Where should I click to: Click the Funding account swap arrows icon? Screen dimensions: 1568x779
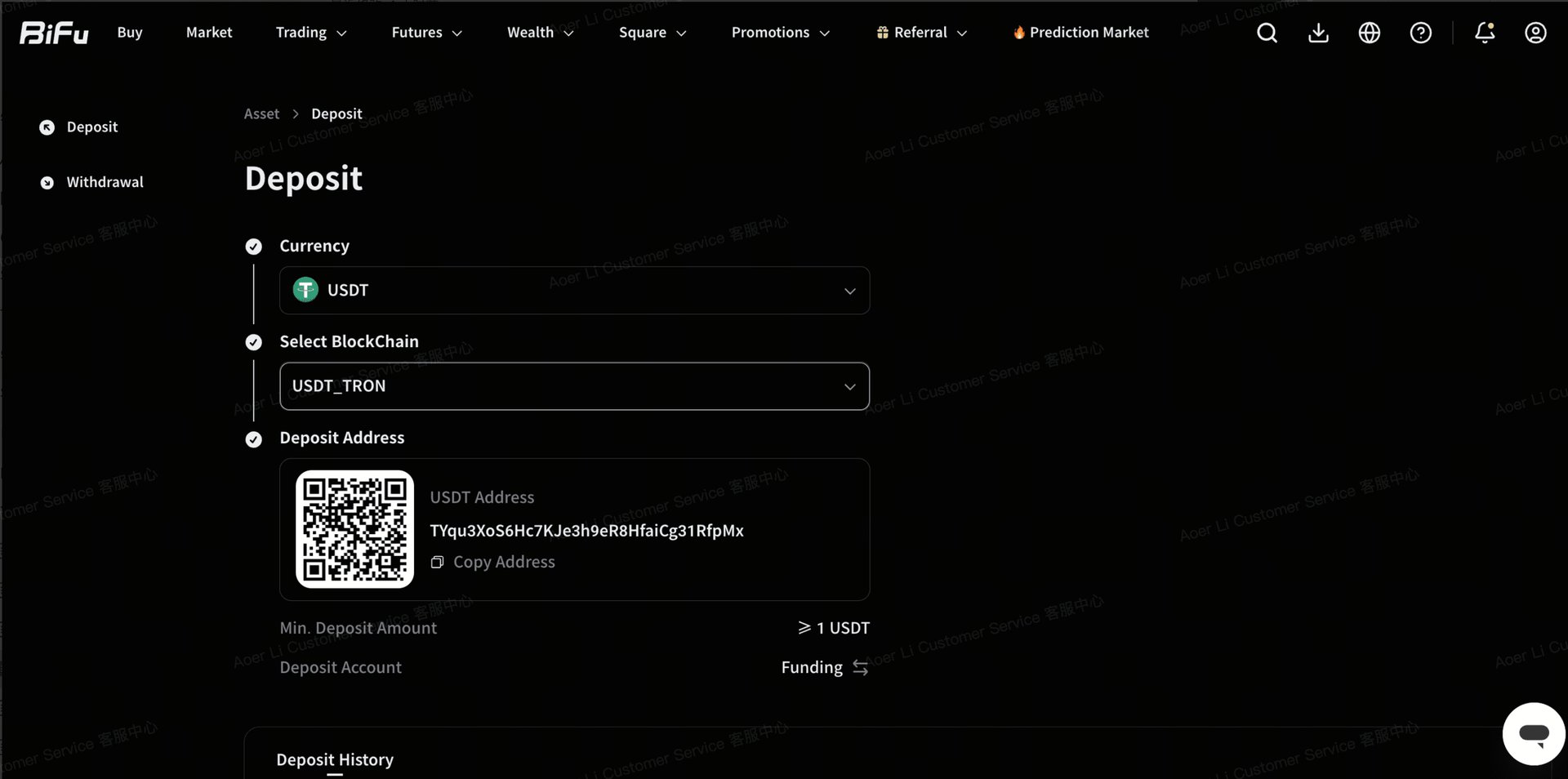tap(860, 667)
